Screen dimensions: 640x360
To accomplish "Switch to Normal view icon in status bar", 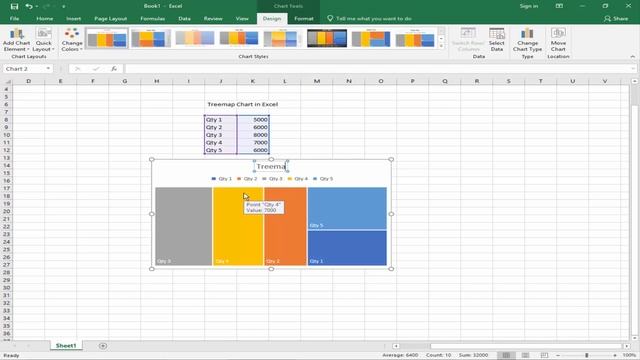I will tap(506, 356).
